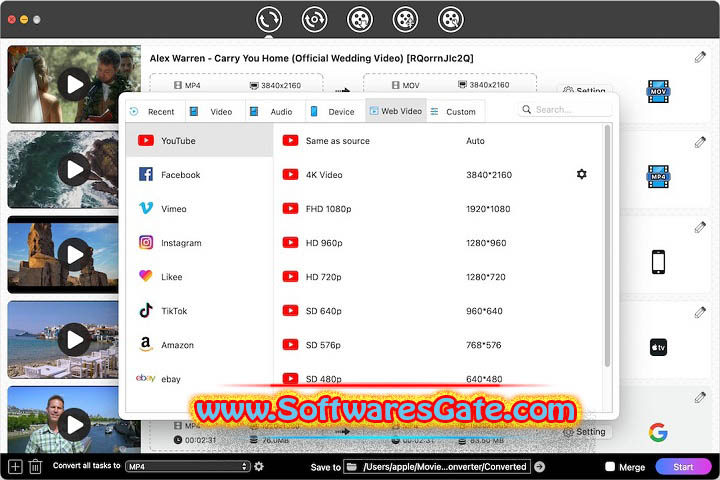Click the MOV output format icon
720x480 pixels.
[658, 91]
